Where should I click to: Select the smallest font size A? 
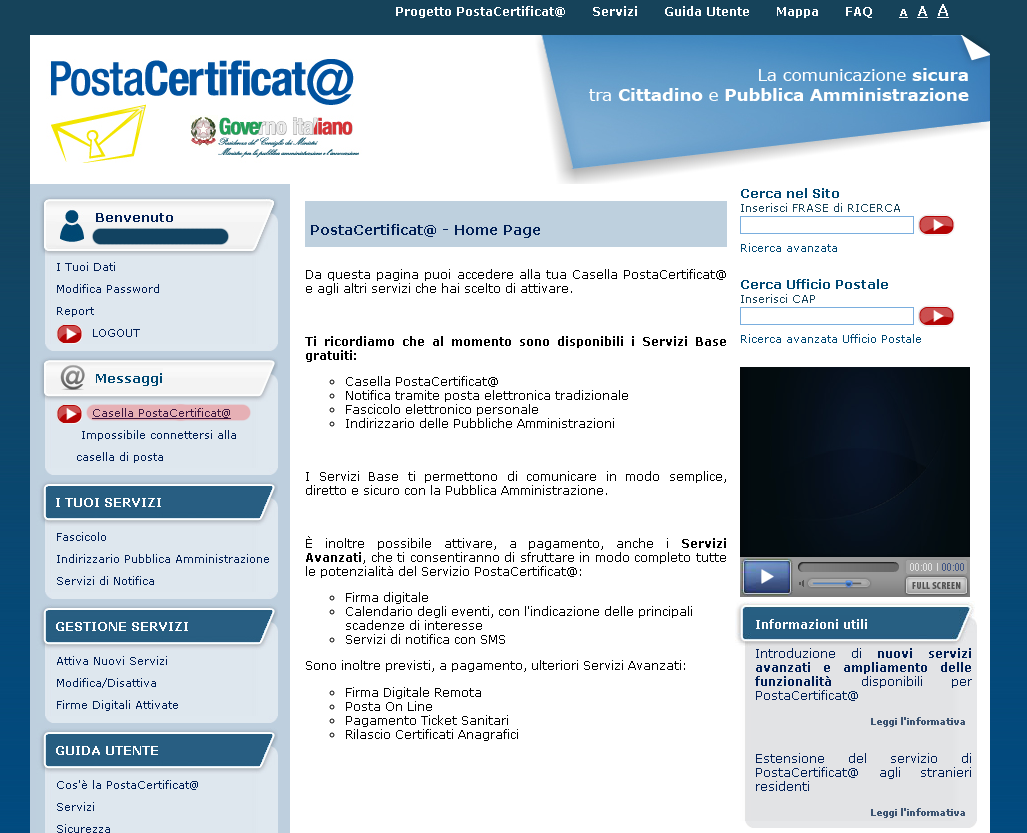(903, 12)
